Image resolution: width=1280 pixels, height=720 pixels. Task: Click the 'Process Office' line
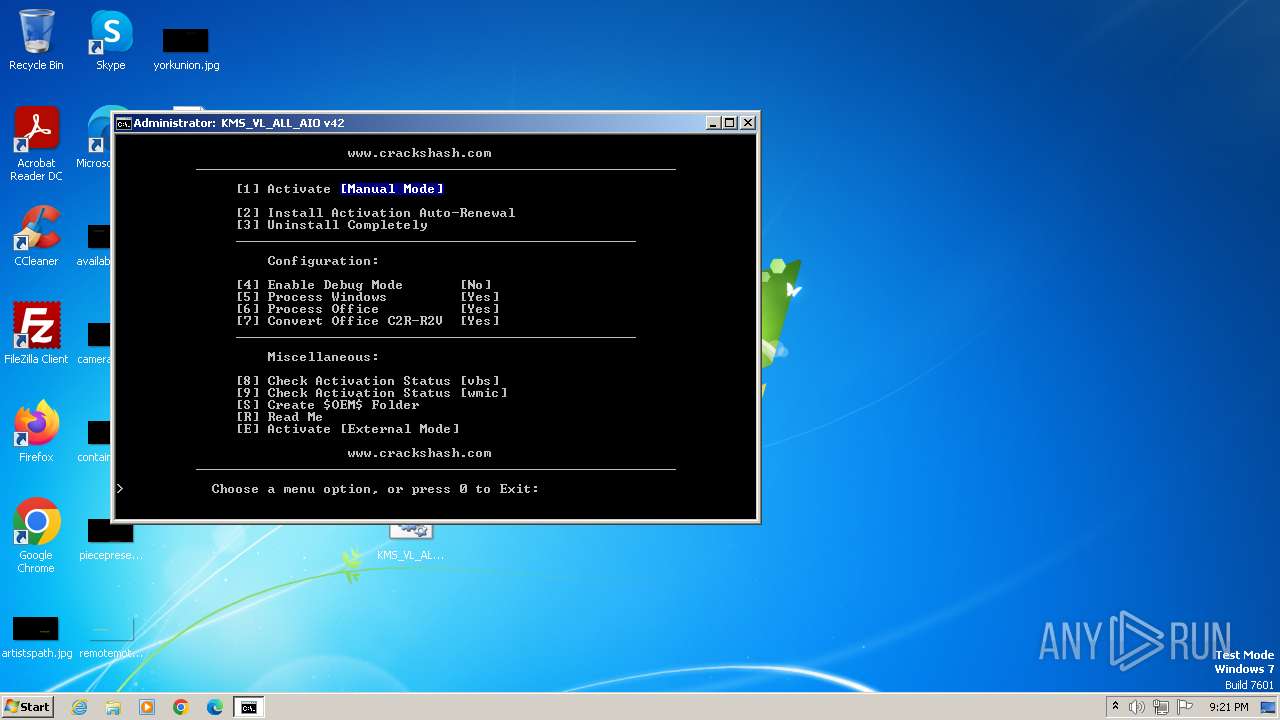coord(368,309)
